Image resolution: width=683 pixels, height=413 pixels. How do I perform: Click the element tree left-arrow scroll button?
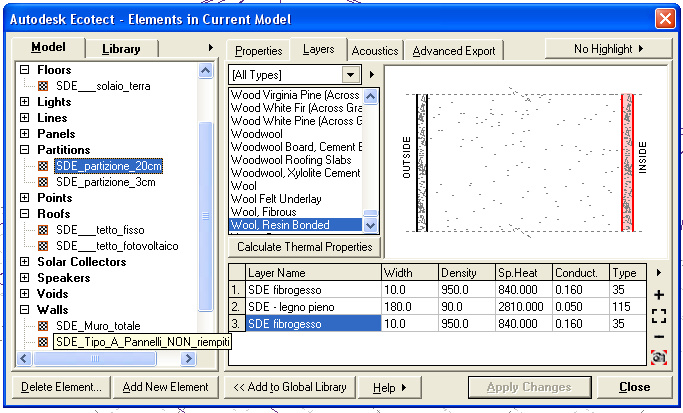point(24,359)
